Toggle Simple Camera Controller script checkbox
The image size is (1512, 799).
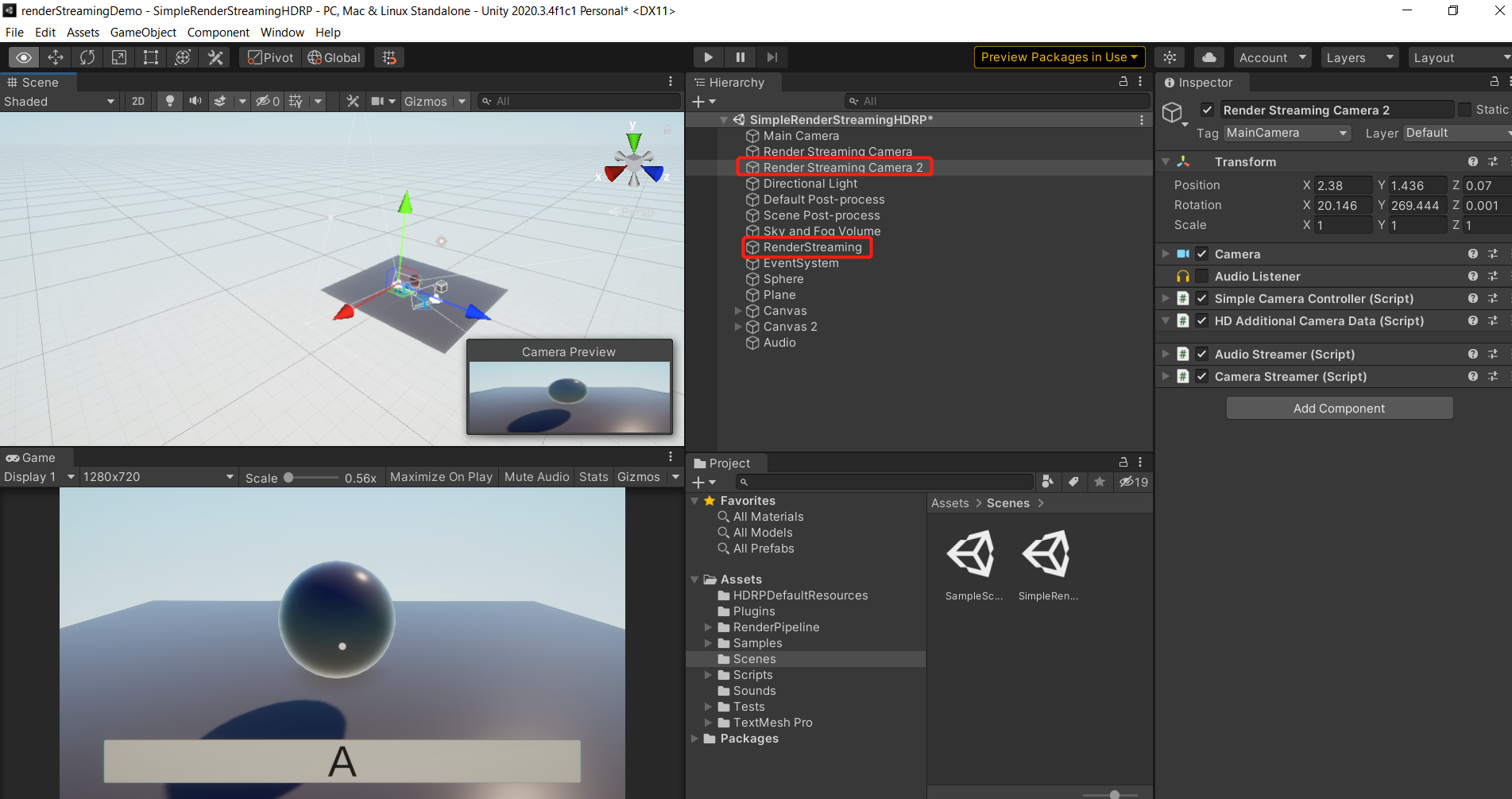point(1202,298)
